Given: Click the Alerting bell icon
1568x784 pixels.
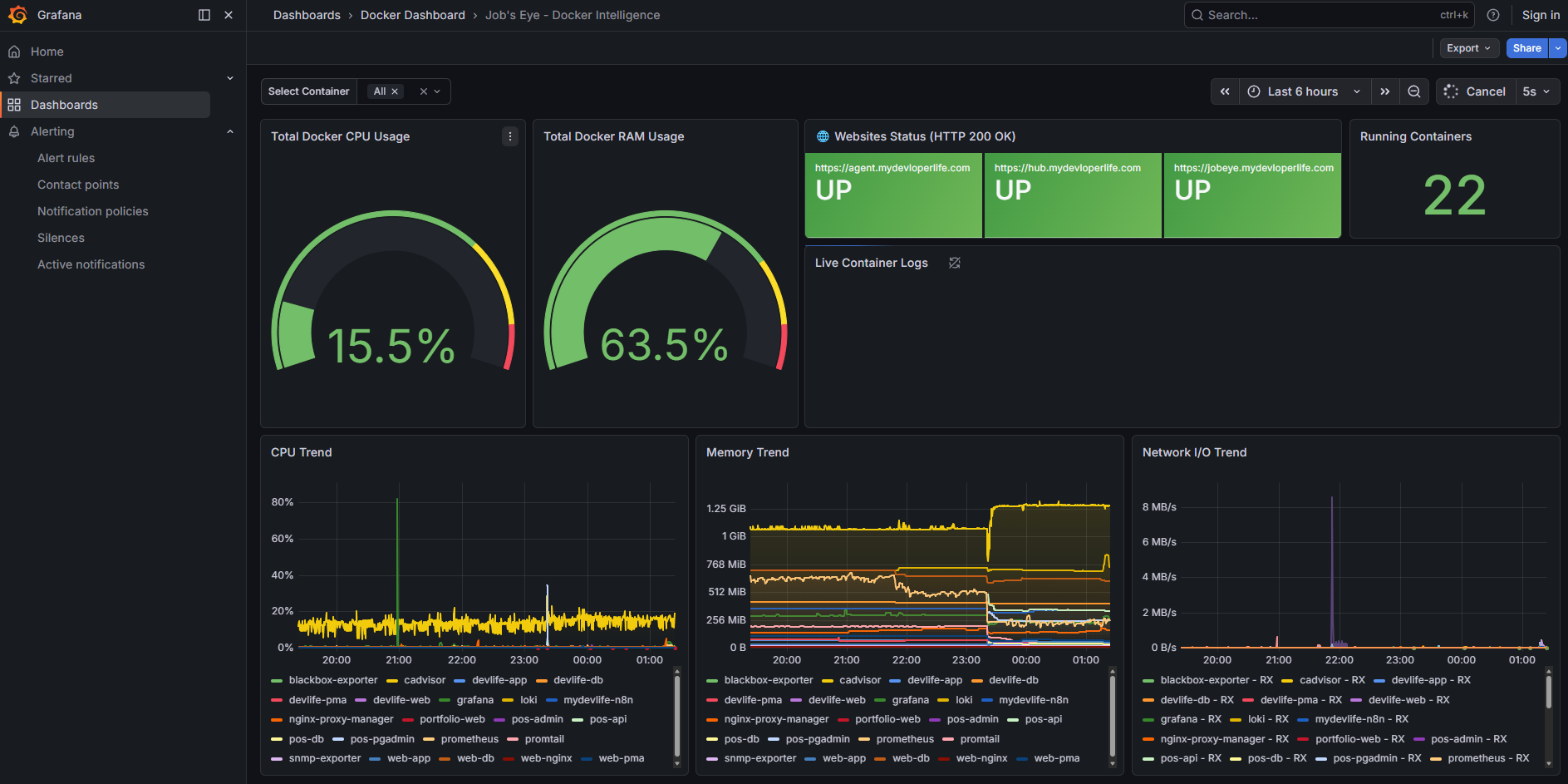Looking at the screenshot, I should point(14,131).
